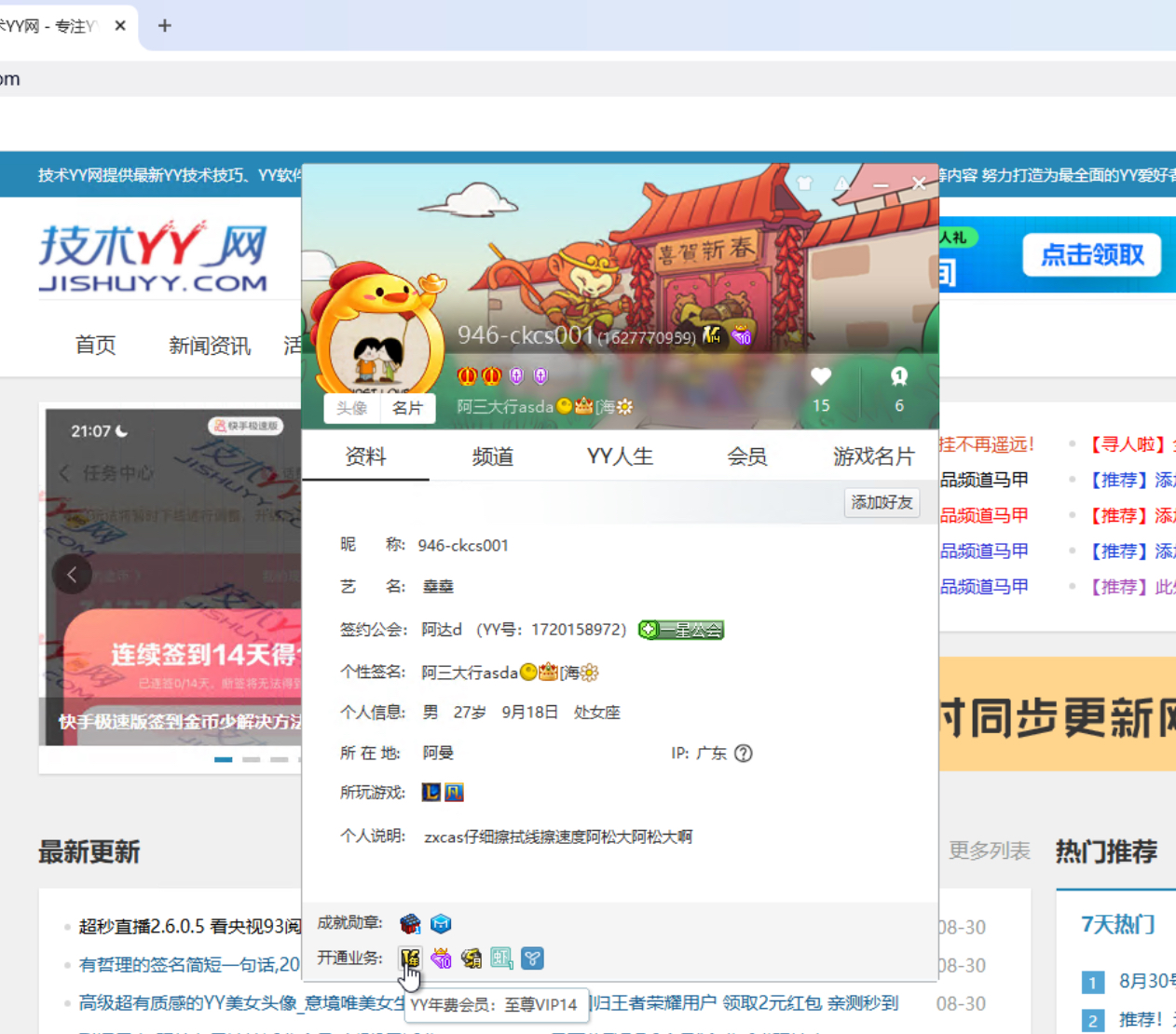
Task: Open the YY人生 tab
Action: pyautogui.click(x=620, y=456)
